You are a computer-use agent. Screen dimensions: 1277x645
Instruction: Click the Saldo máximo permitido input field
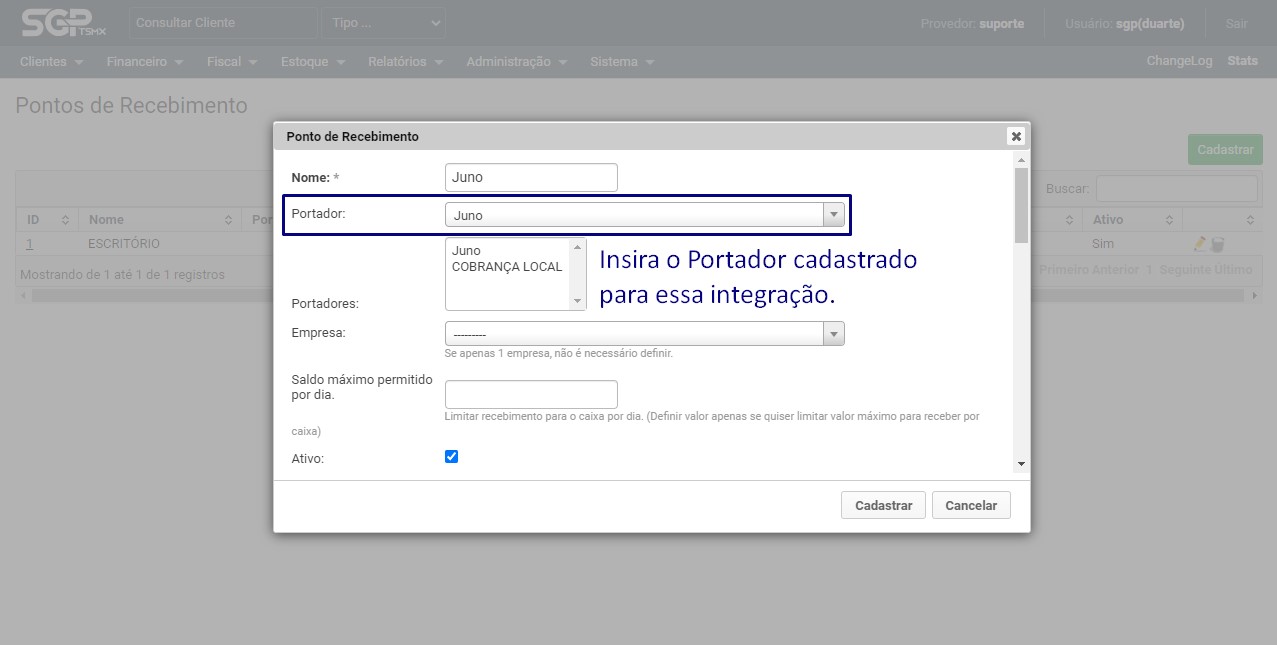531,395
